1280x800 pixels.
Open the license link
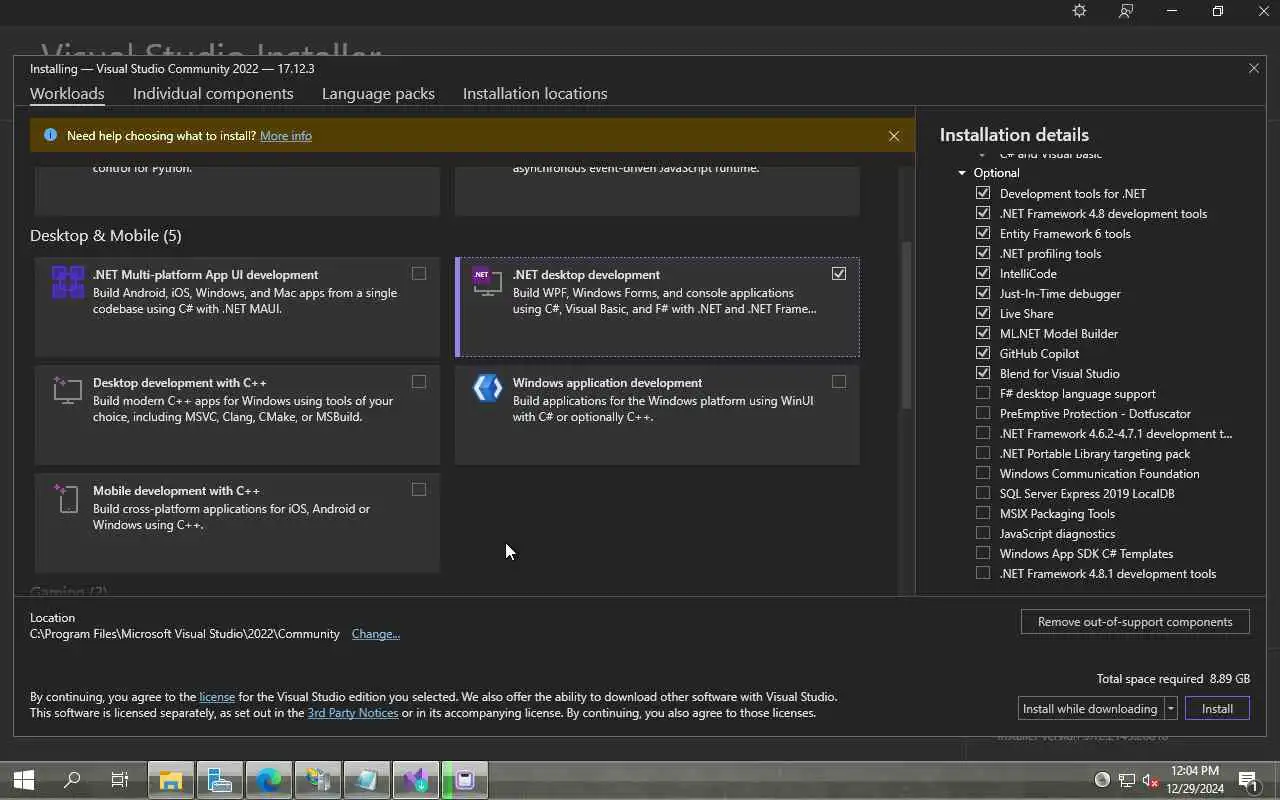coord(217,697)
